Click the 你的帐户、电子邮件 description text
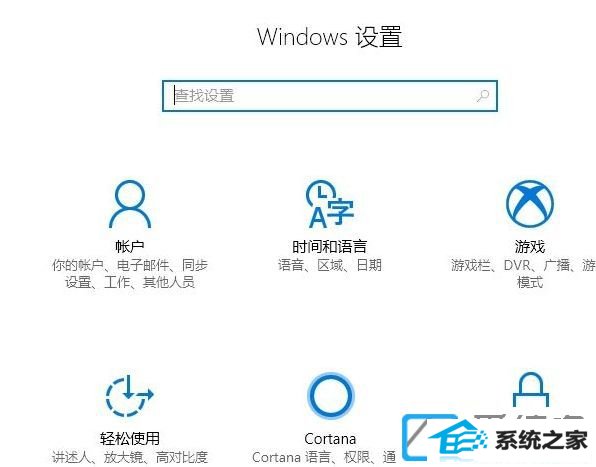Screen dimensions: 596x467 click(130, 274)
